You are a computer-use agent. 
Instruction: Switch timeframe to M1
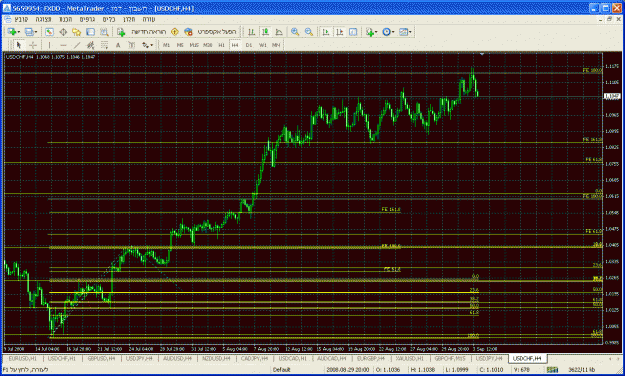166,45
